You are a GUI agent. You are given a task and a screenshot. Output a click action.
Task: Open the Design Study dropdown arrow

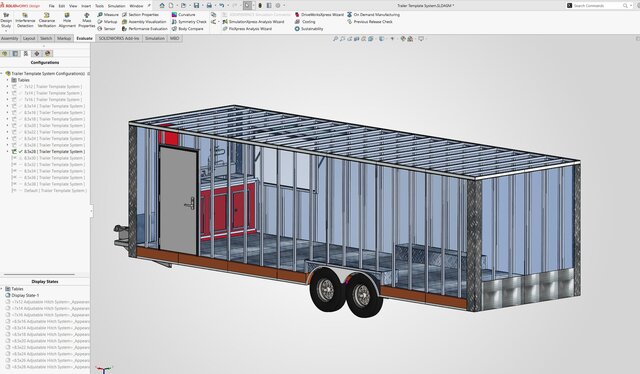tap(6, 31)
